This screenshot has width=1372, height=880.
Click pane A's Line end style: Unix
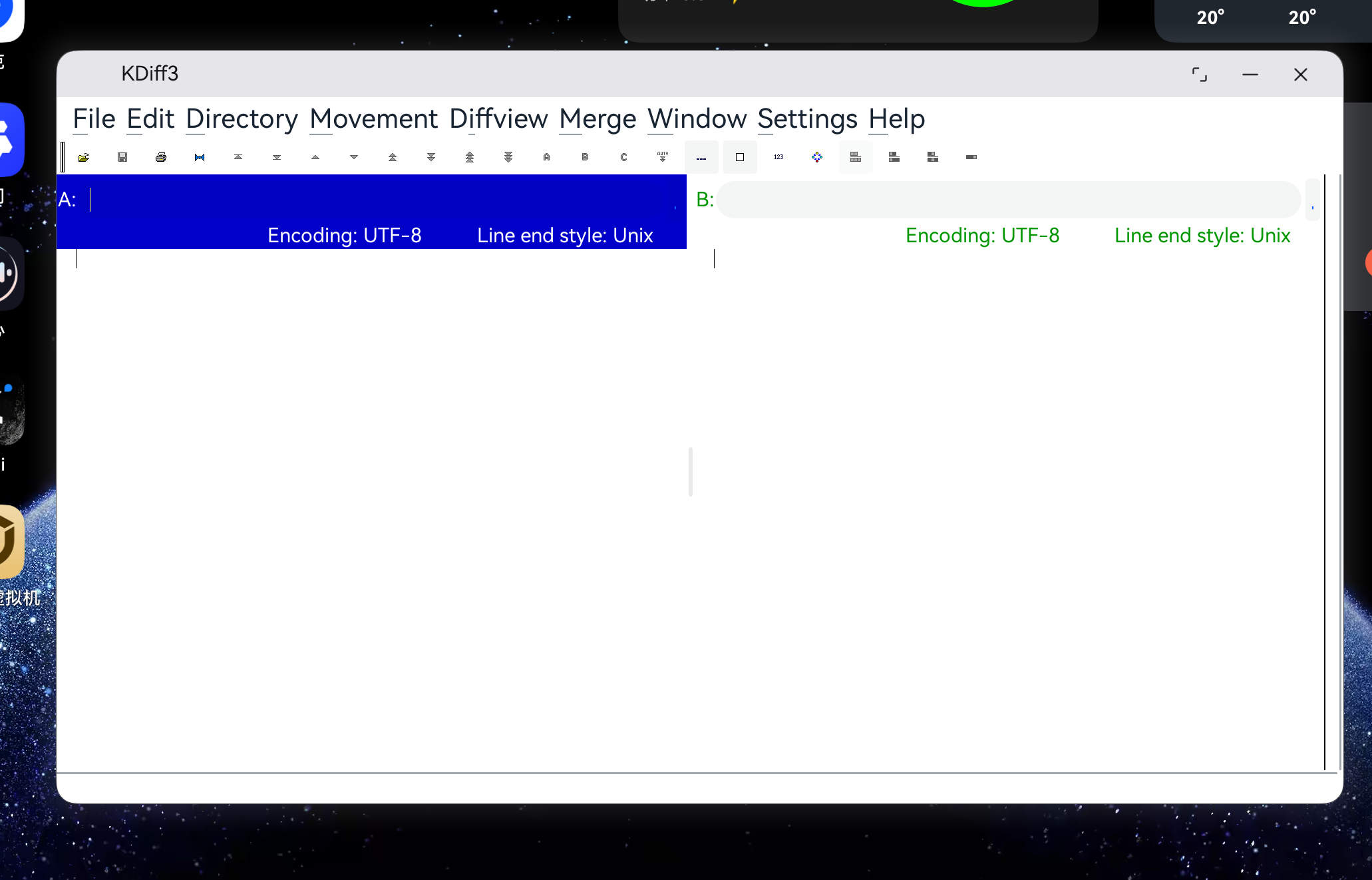(x=565, y=235)
